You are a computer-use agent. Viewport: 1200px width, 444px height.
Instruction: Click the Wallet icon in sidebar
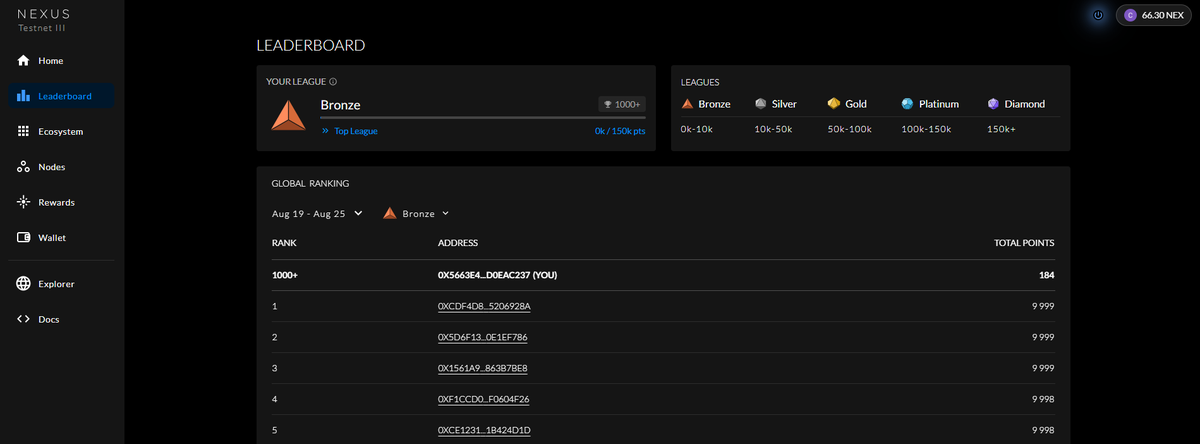point(23,238)
